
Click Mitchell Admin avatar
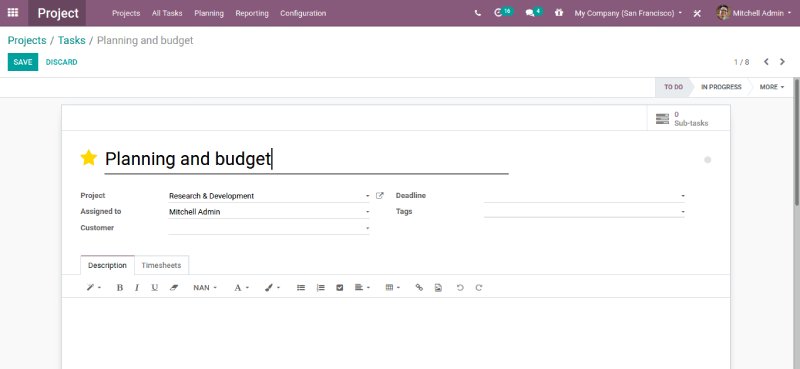[x=722, y=13]
